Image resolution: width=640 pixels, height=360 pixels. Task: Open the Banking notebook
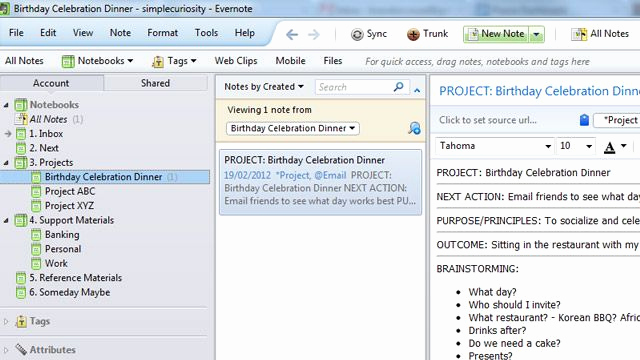62,235
